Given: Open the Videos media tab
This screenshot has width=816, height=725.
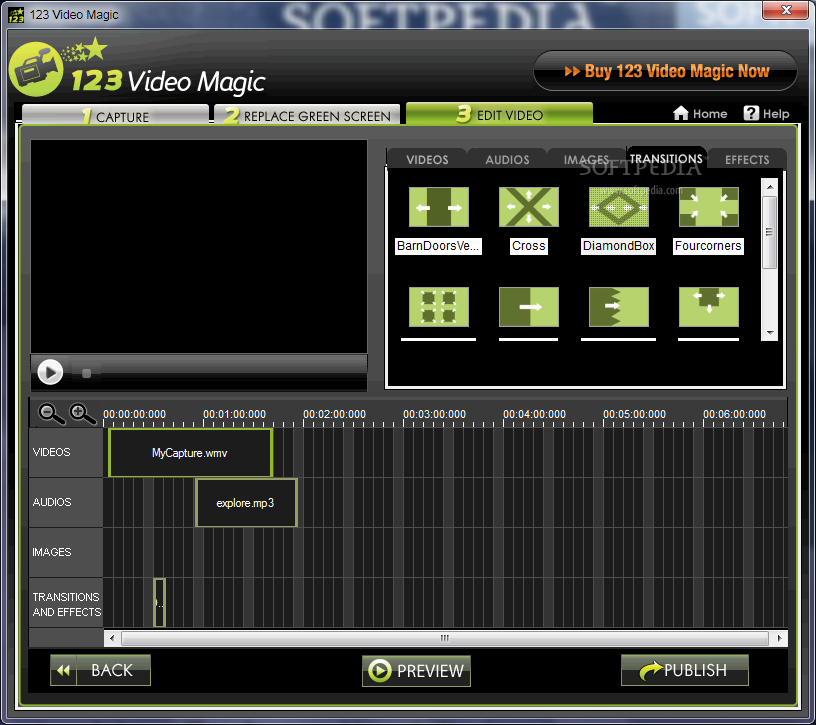Looking at the screenshot, I should click(x=427, y=159).
